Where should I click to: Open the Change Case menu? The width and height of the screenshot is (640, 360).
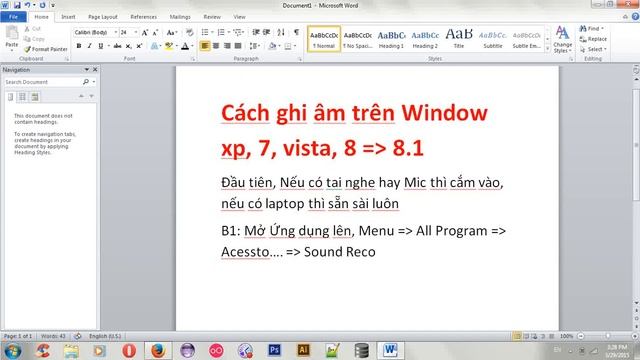pyautogui.click(x=172, y=32)
